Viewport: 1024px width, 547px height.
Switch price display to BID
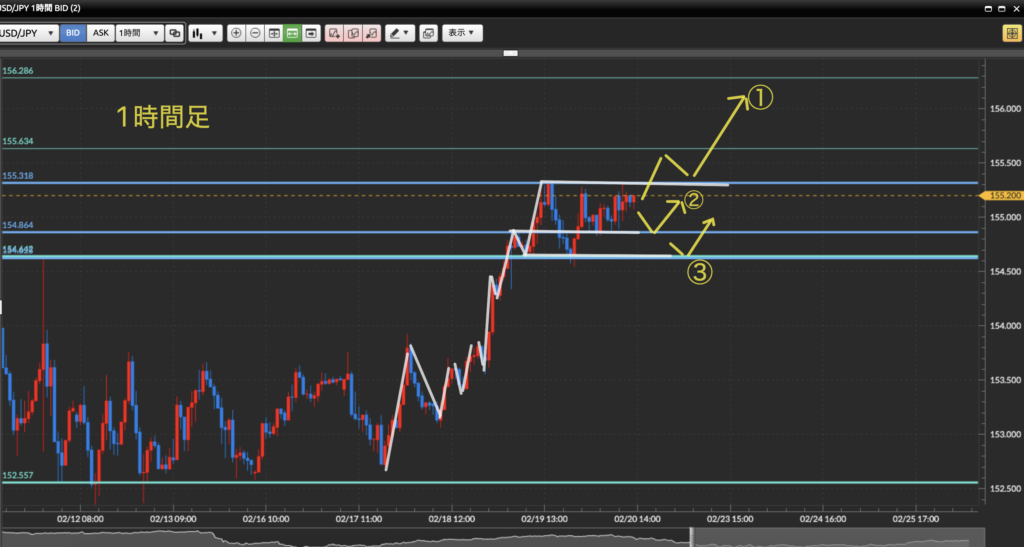pos(73,33)
